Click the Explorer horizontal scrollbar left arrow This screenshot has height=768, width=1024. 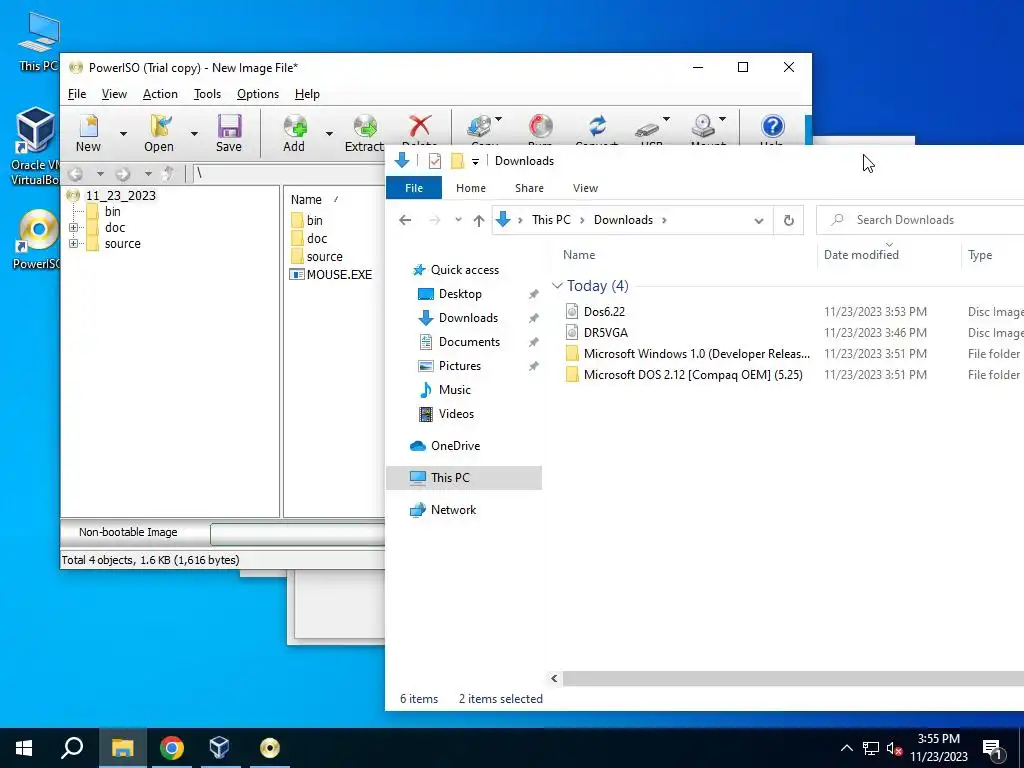pos(554,679)
